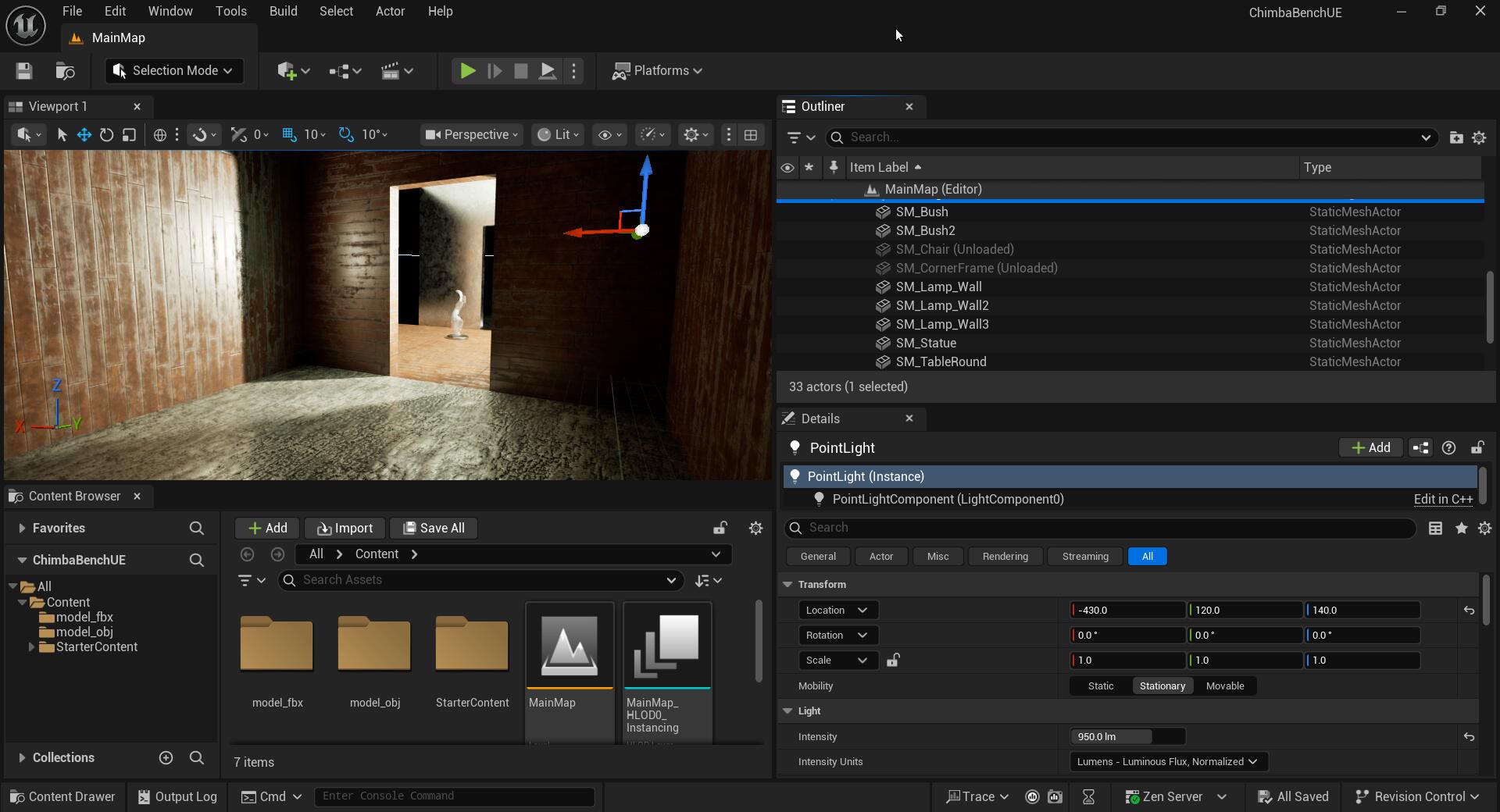Activate the Translate move tool
Image resolution: width=1500 pixels, height=812 pixels.
[84, 135]
